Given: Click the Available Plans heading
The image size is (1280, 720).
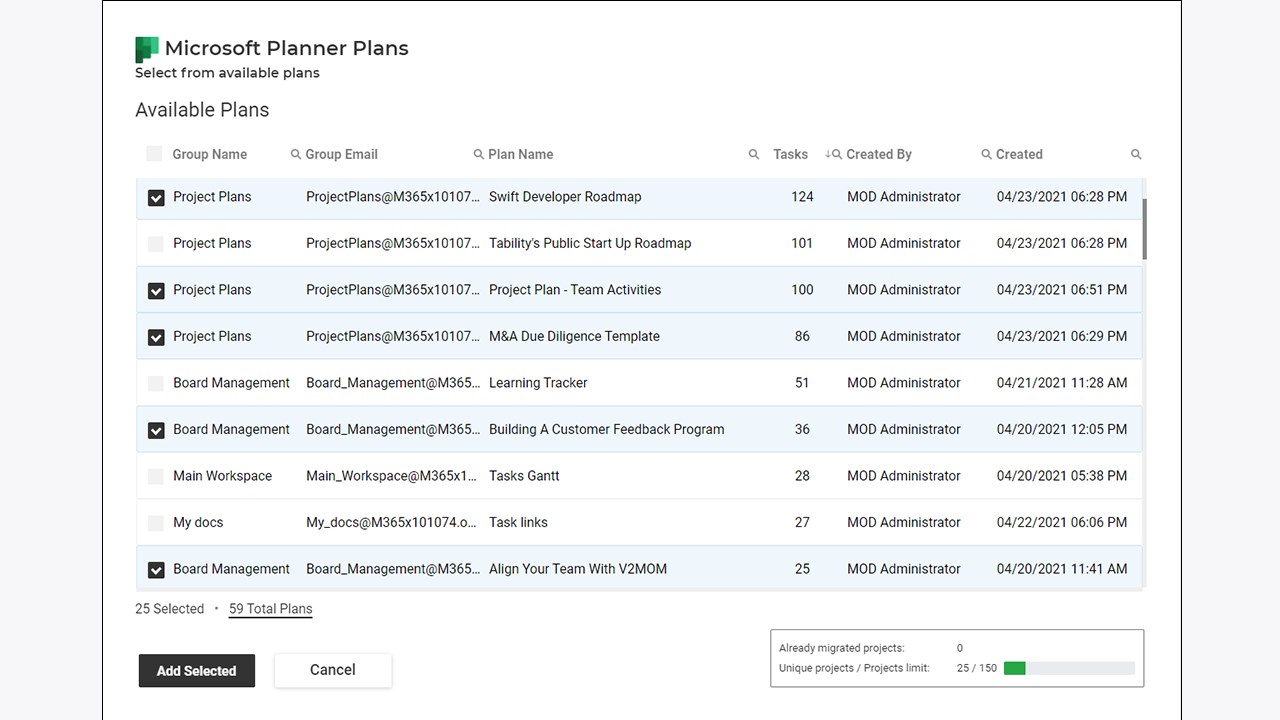Looking at the screenshot, I should [202, 110].
